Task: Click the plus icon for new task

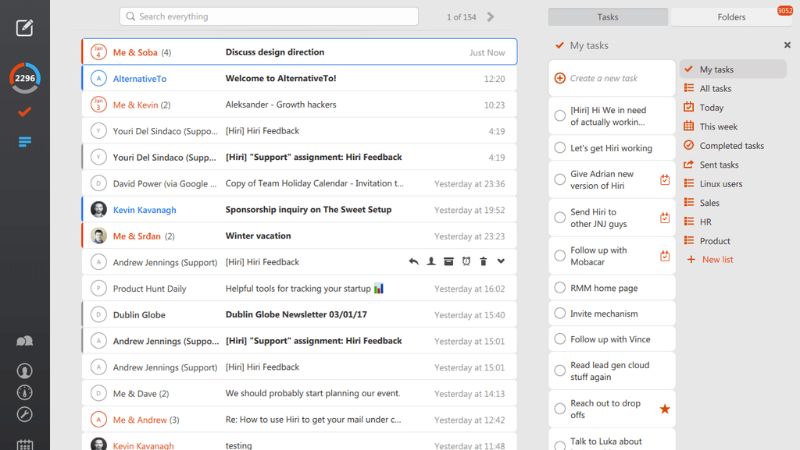Action: point(560,78)
